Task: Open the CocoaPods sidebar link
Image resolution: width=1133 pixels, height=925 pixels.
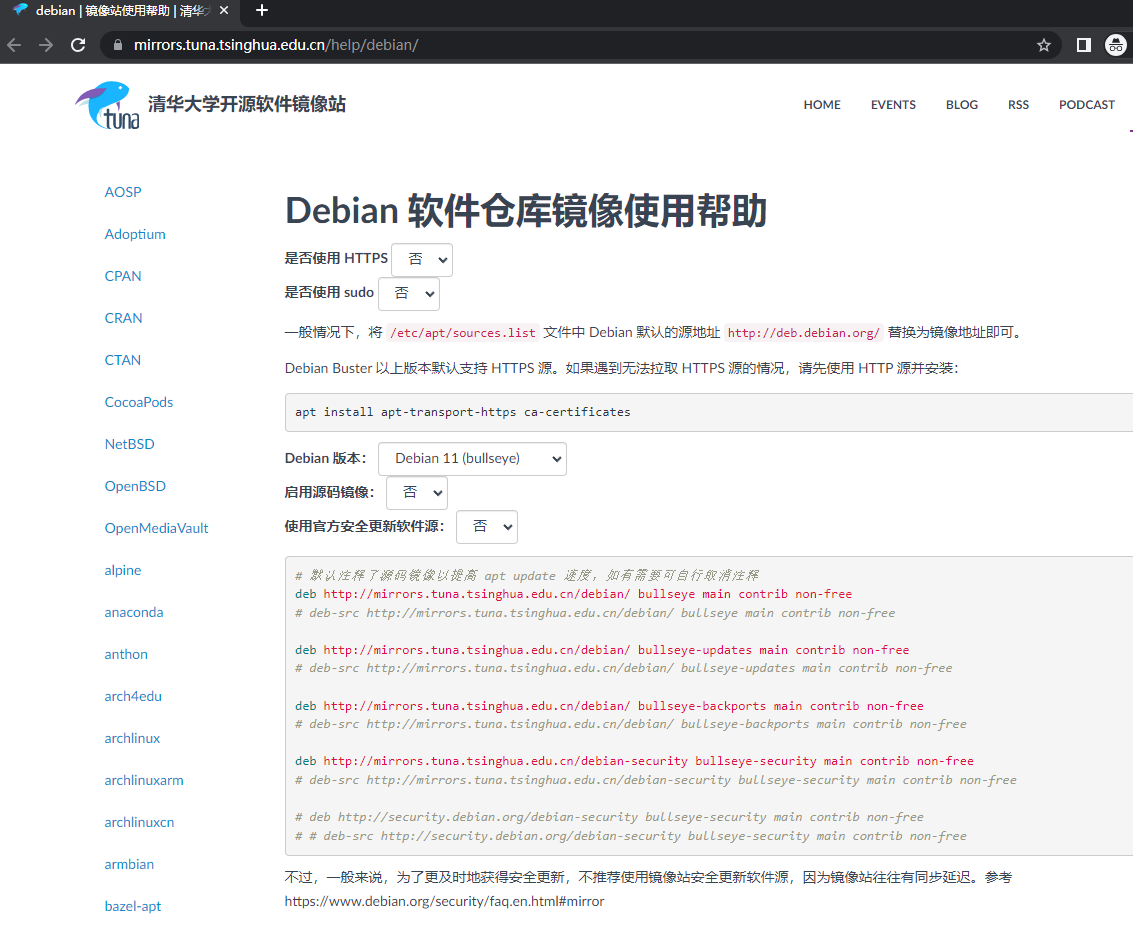Action: pyautogui.click(x=139, y=402)
